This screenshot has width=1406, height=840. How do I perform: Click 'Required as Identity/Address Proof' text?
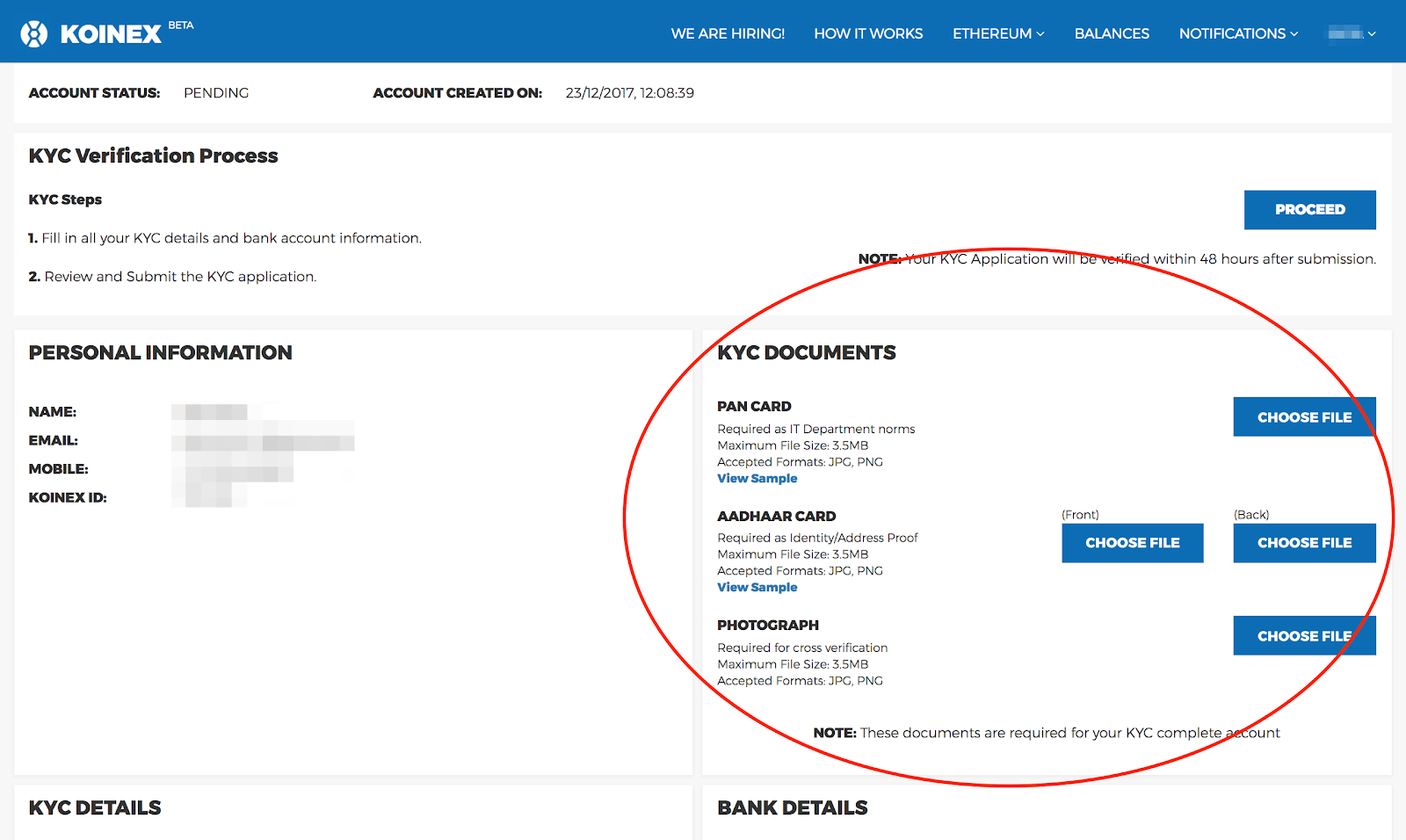(817, 538)
